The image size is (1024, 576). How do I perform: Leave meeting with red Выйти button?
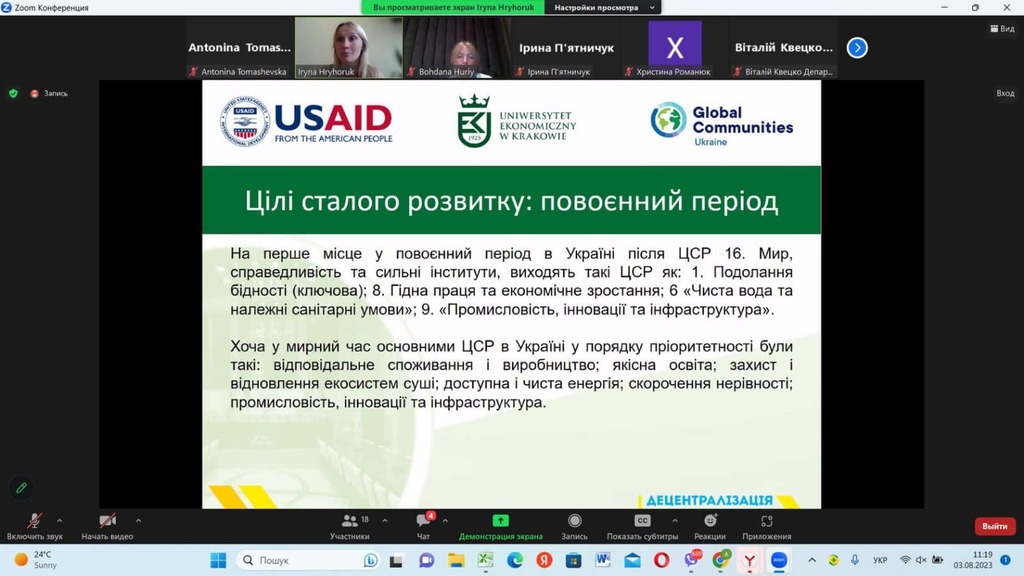(x=995, y=526)
